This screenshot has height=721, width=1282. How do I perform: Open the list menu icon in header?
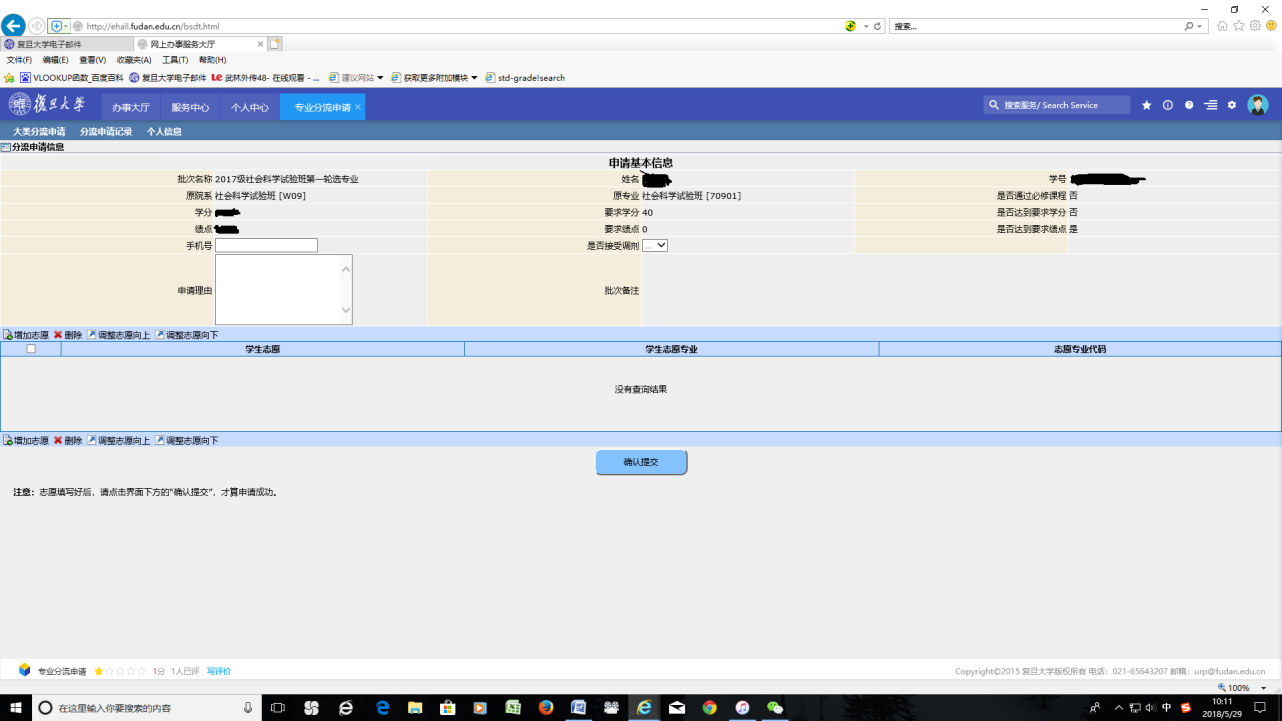click(x=1211, y=105)
